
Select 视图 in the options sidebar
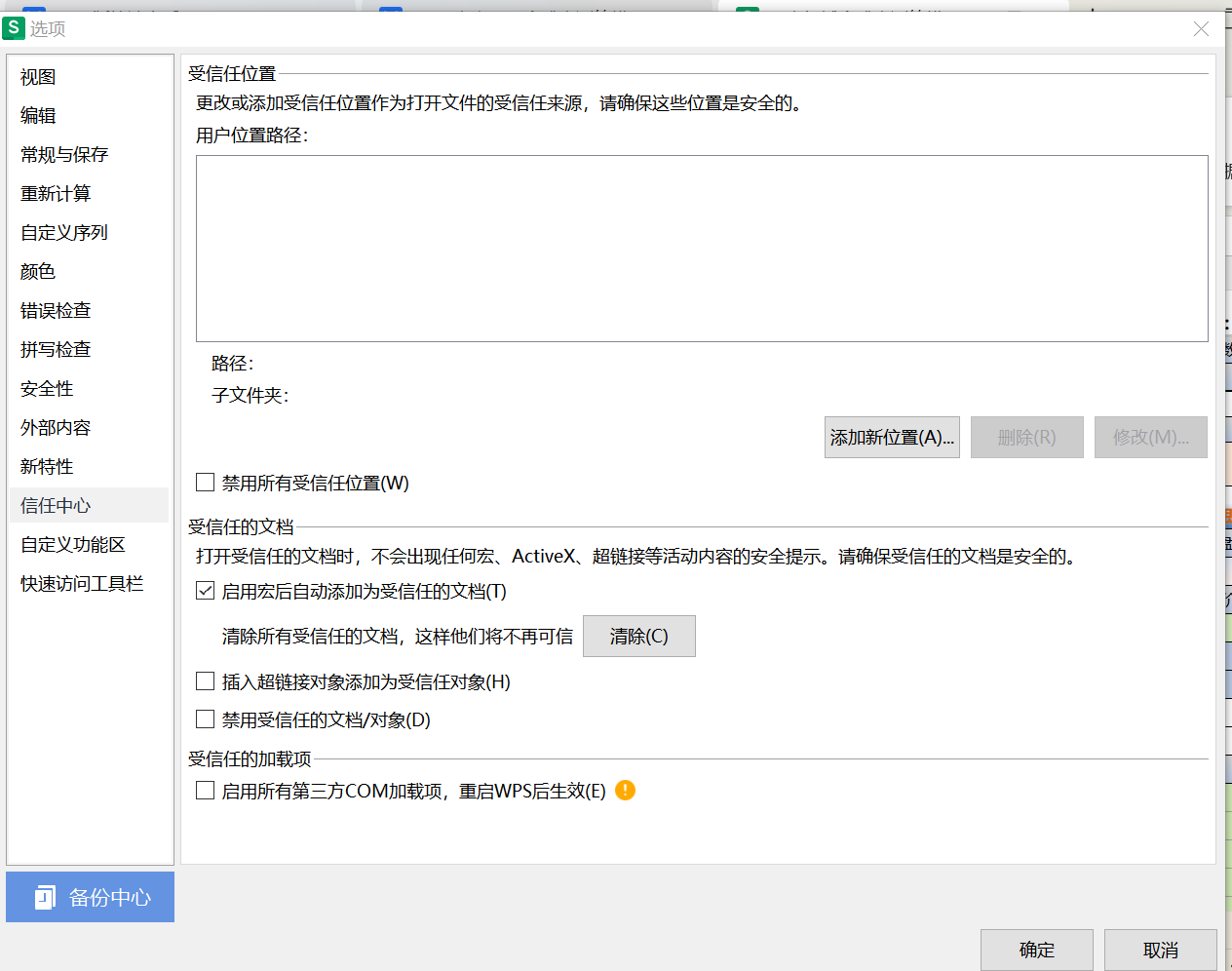37,76
